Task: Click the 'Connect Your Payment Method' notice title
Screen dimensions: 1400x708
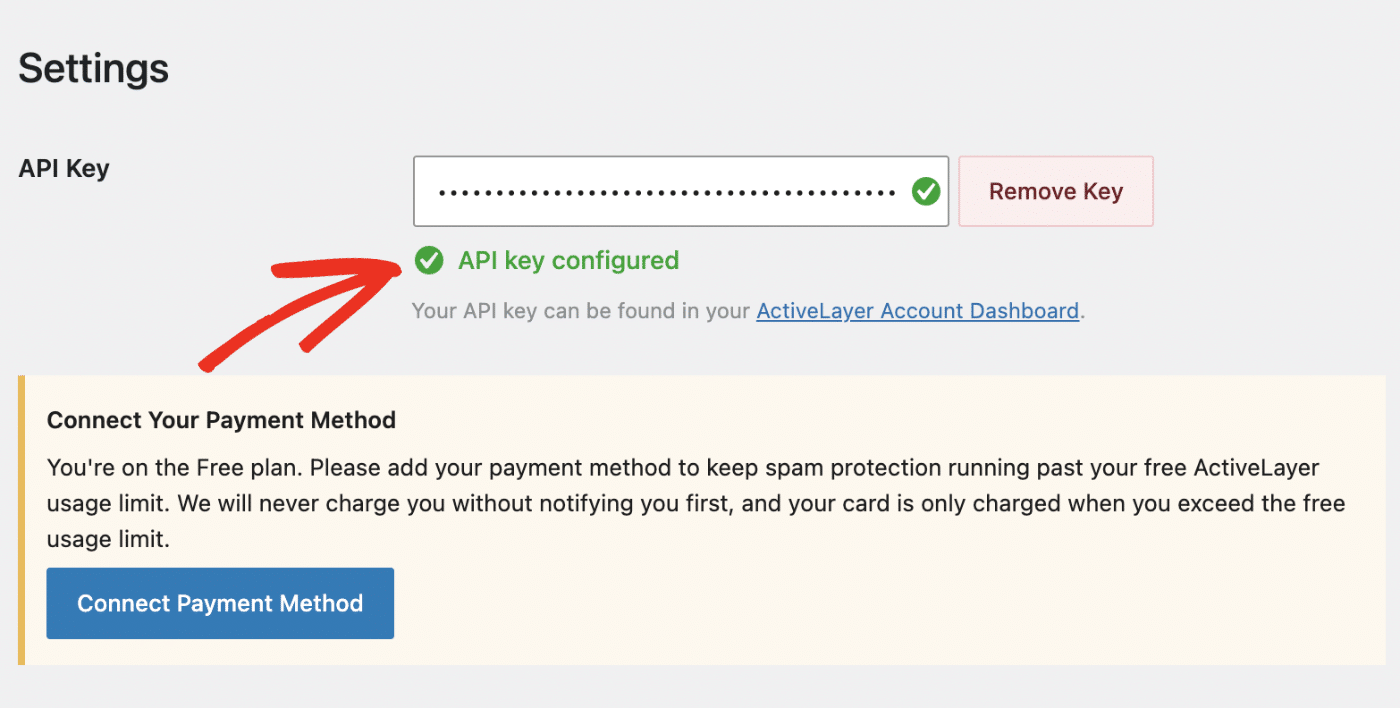Action: [221, 420]
